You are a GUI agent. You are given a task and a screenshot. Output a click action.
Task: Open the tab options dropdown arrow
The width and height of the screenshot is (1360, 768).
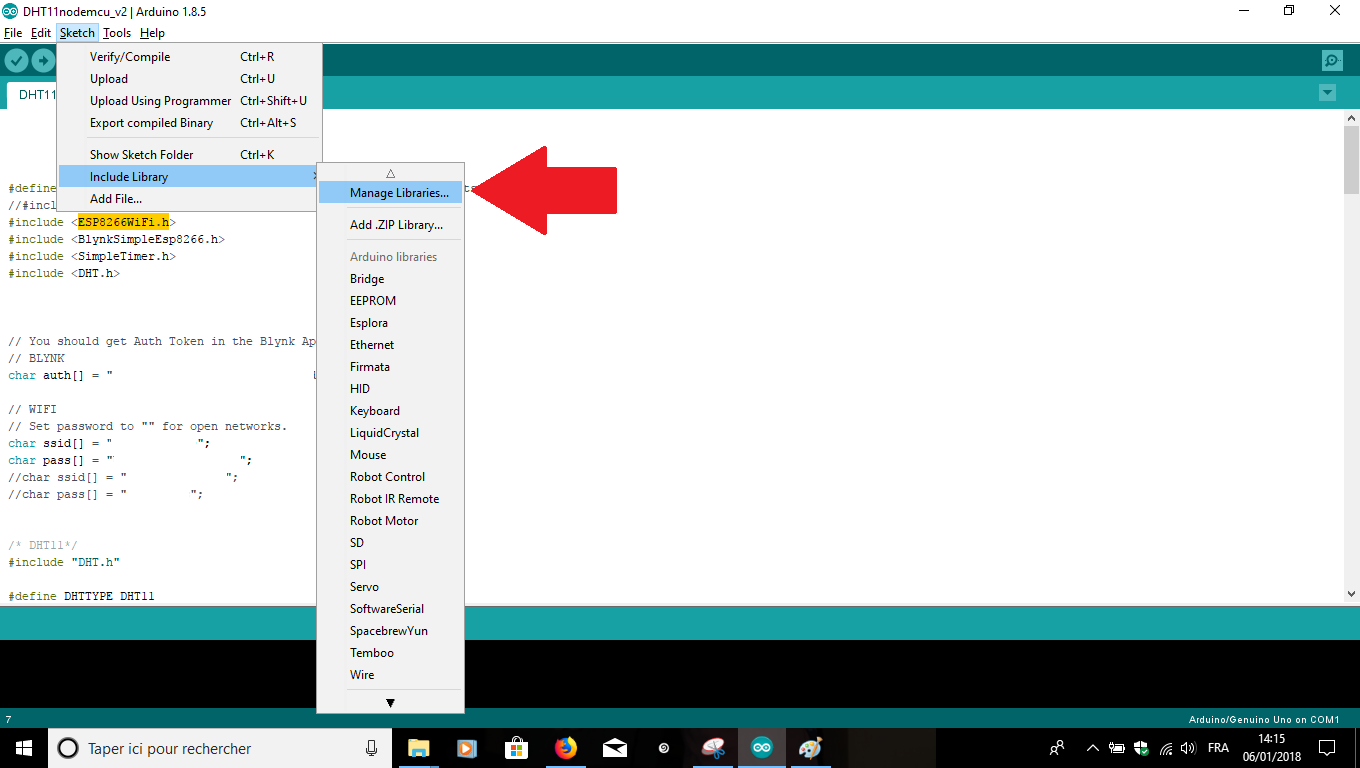(1327, 93)
